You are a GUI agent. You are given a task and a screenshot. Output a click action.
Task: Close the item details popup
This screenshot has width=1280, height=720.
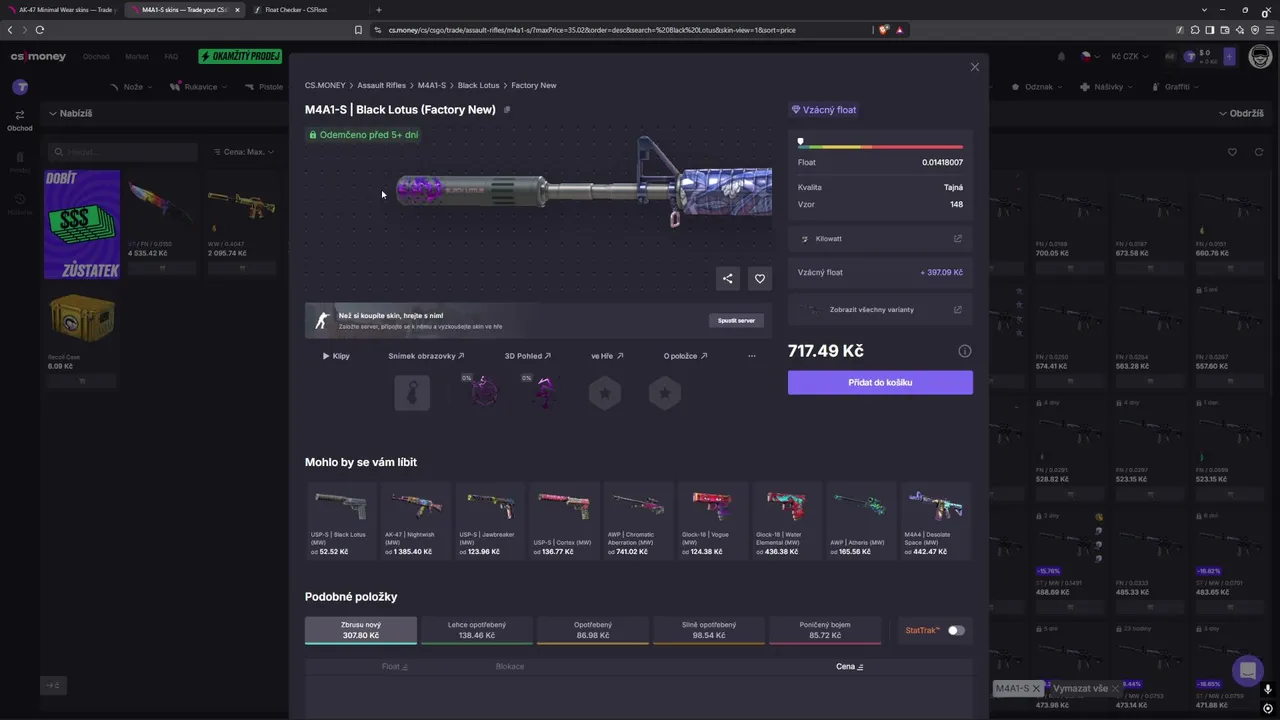pyautogui.click(x=975, y=67)
